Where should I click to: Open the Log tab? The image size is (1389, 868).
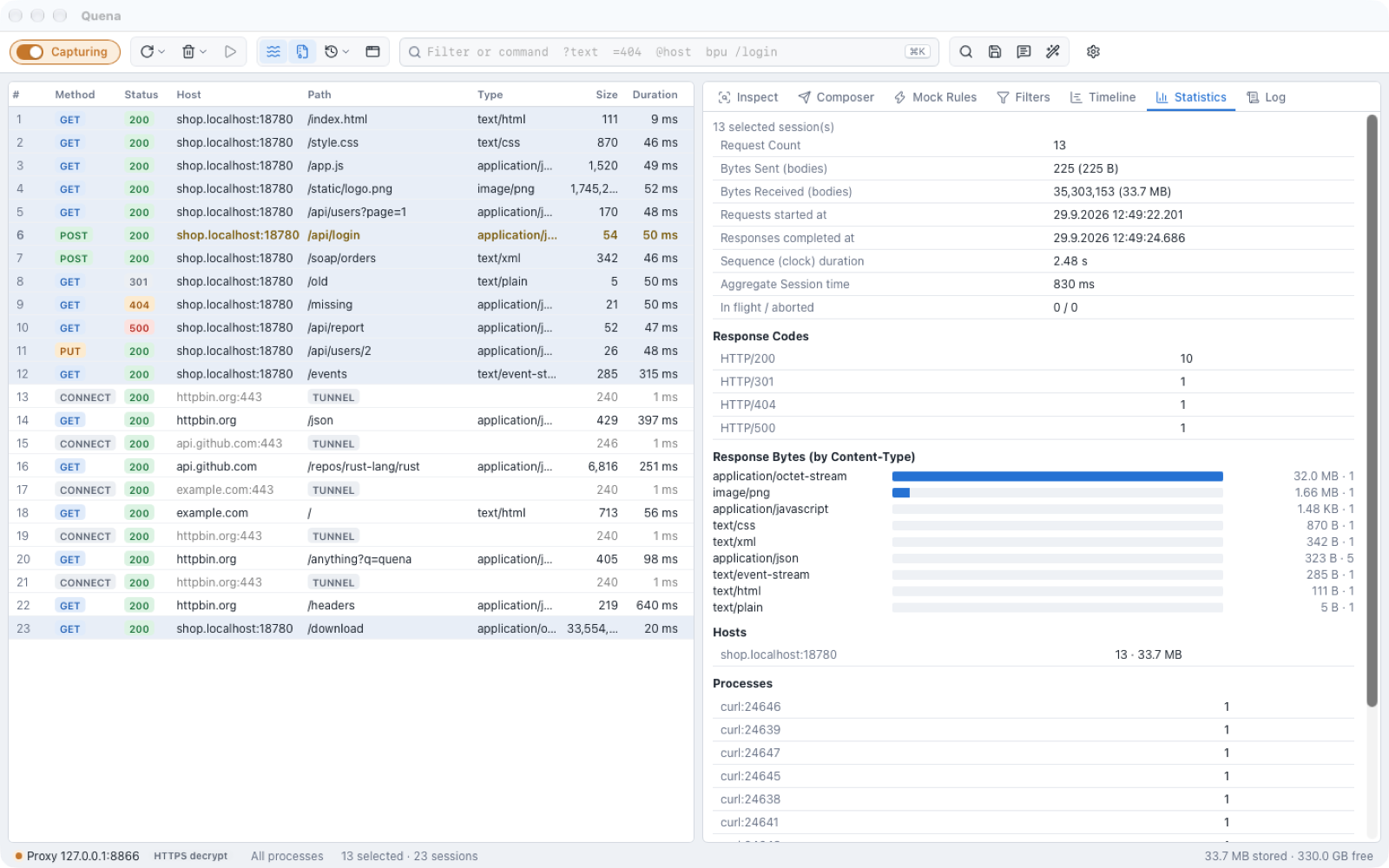[x=1266, y=97]
